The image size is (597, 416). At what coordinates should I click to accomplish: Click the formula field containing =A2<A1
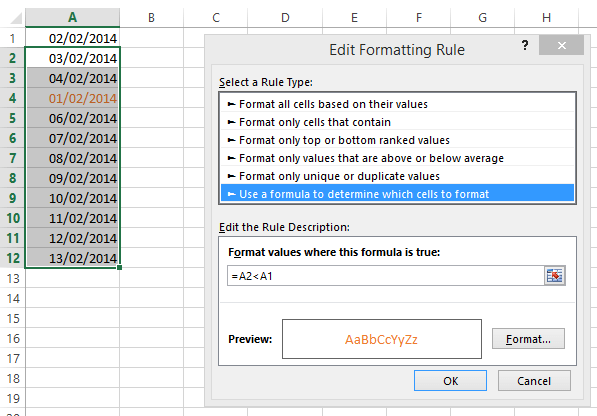click(x=386, y=276)
